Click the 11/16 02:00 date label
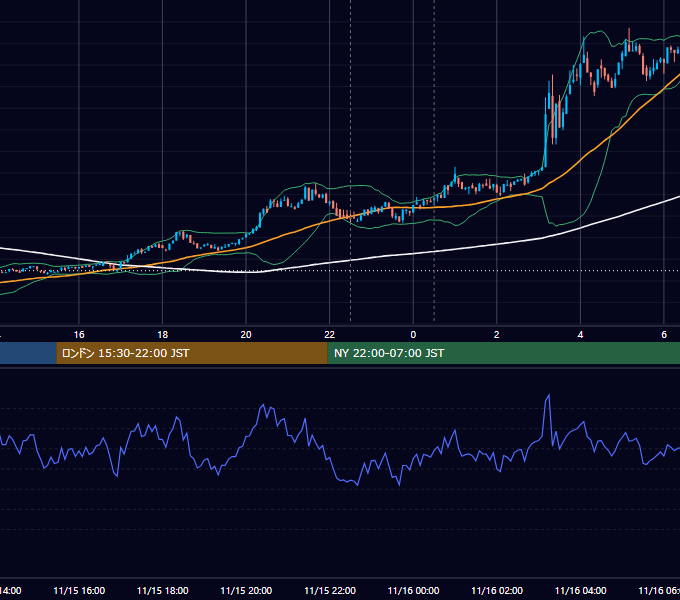 (497, 590)
